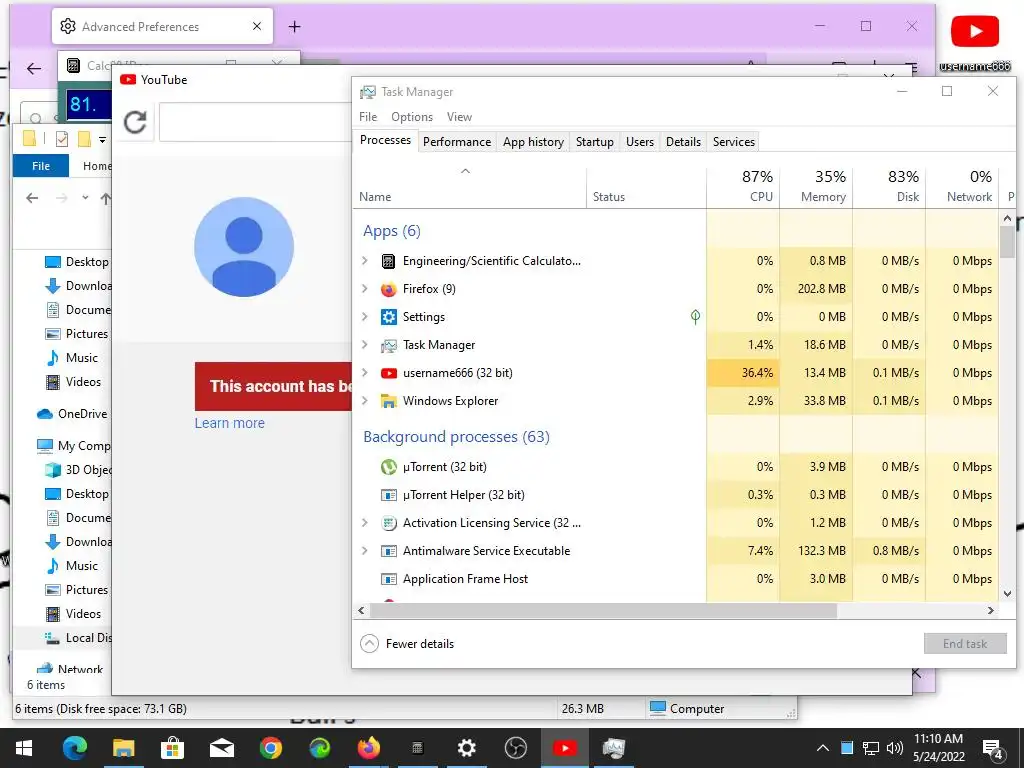The image size is (1024, 768).
Task: Switch to the Details tab
Action: (683, 142)
